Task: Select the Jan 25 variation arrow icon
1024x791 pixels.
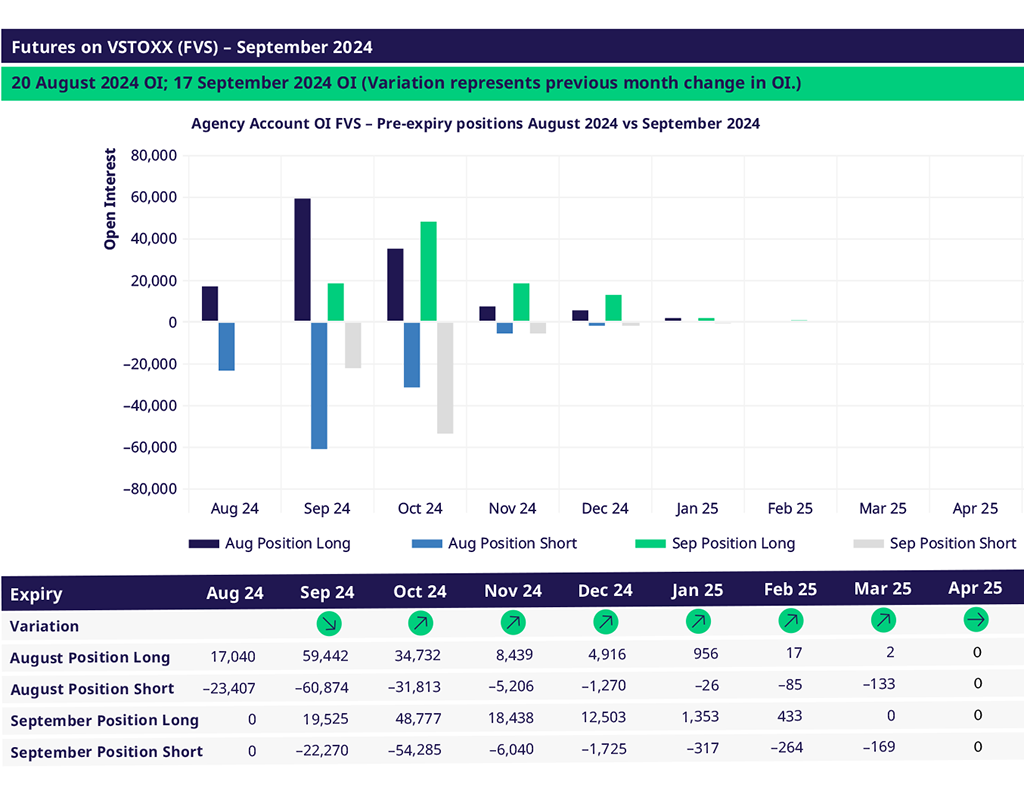Action: [x=698, y=622]
